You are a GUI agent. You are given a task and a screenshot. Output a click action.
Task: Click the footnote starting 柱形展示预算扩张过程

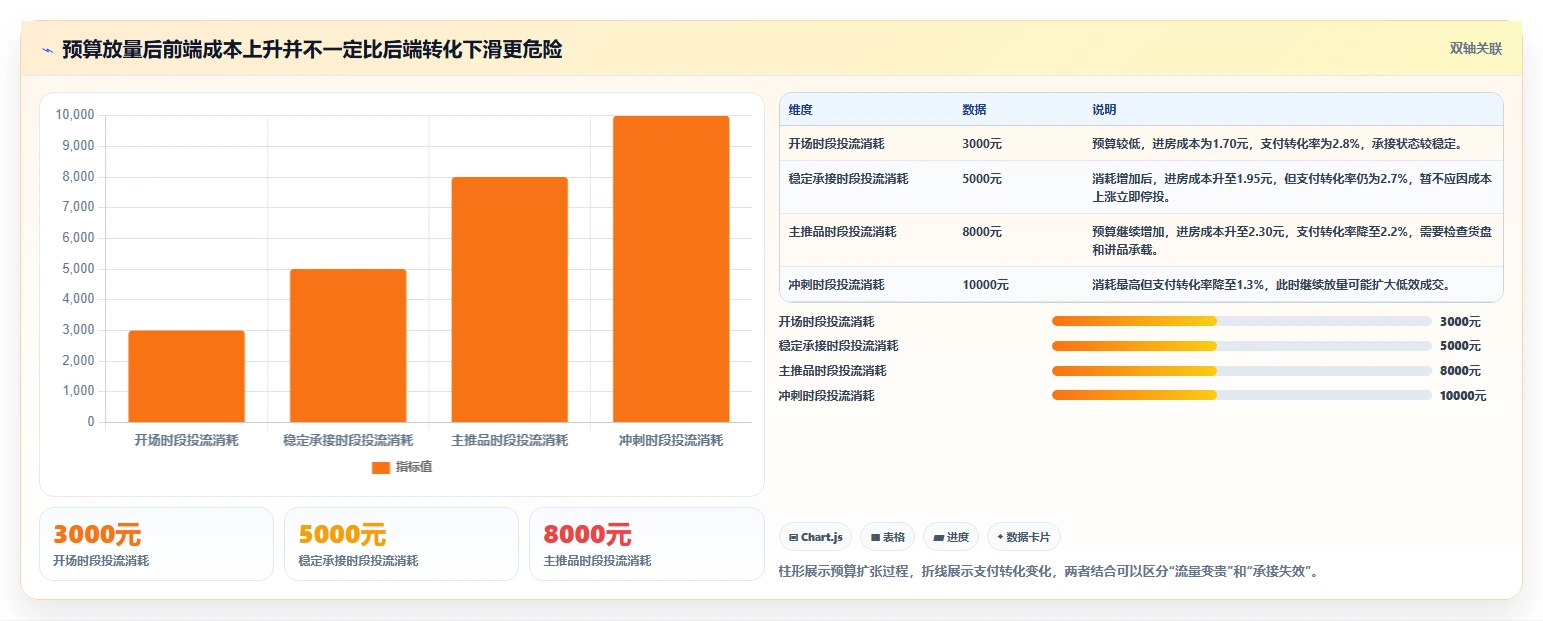click(x=1051, y=572)
